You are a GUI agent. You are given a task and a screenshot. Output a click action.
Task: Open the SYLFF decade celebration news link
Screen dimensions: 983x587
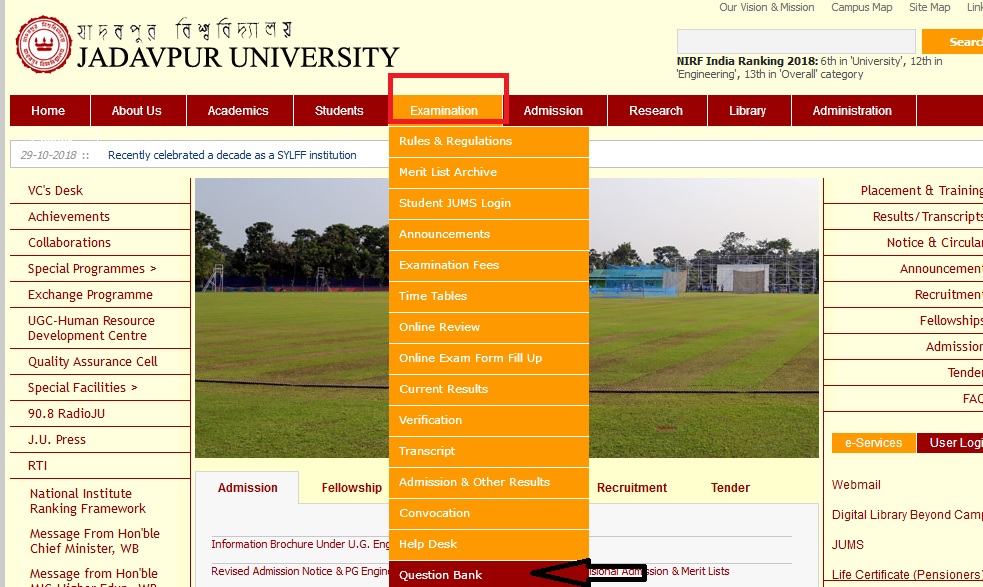pyautogui.click(x=232, y=155)
